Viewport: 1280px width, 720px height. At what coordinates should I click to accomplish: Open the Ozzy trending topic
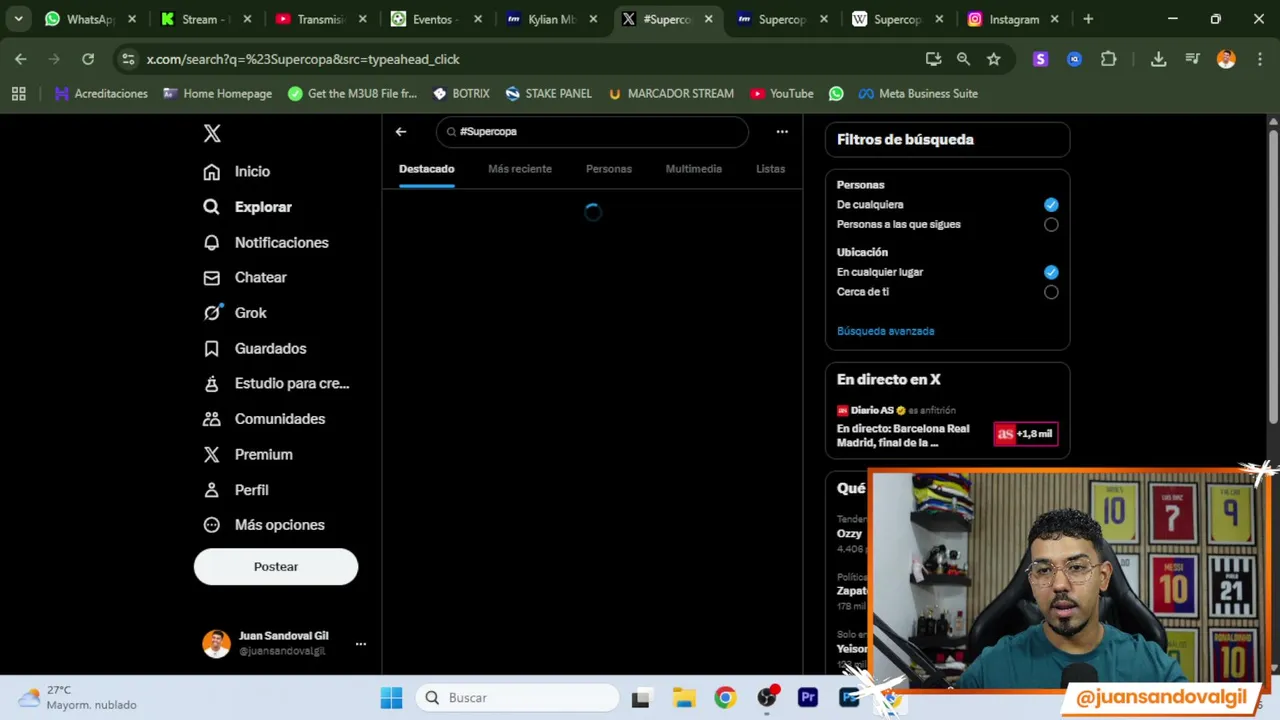tap(850, 534)
